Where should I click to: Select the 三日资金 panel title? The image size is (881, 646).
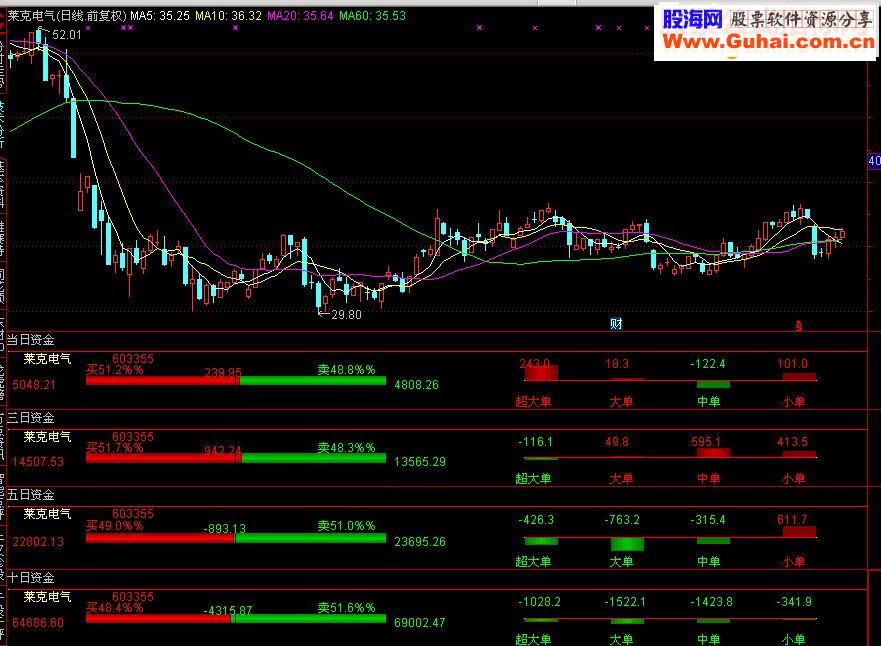point(30,418)
